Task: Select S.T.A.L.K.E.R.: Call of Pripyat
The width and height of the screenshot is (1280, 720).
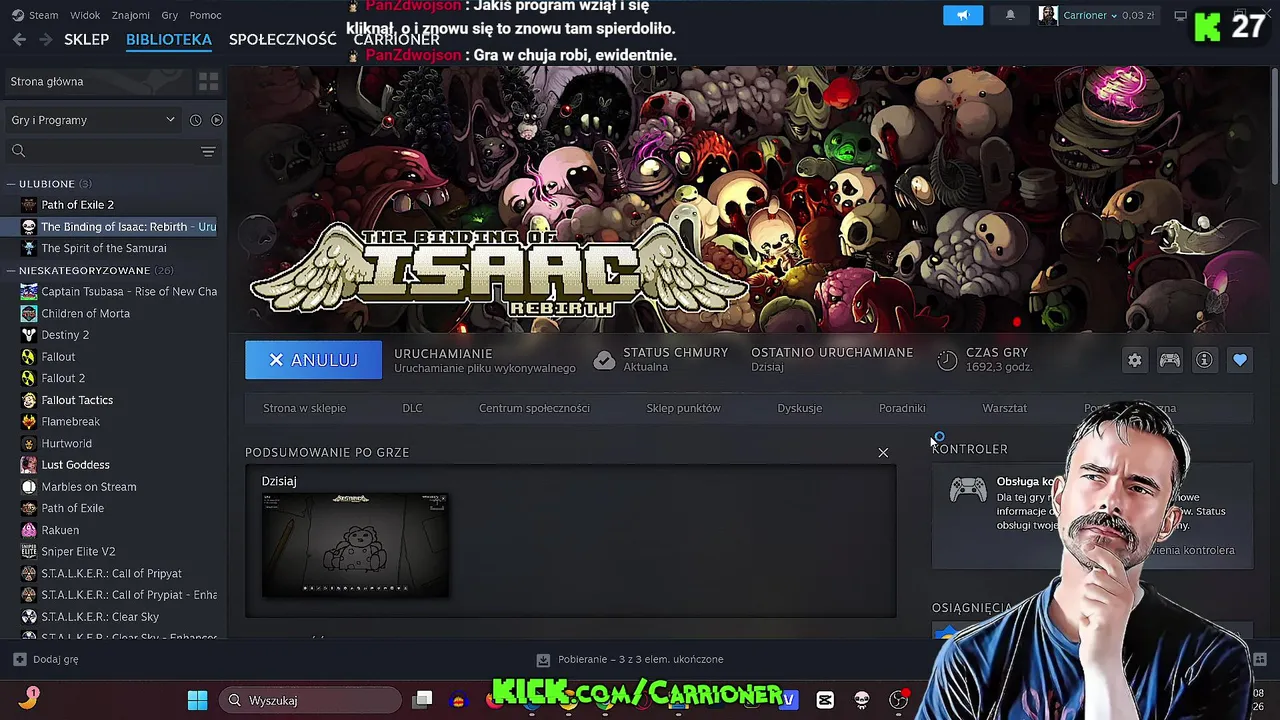Action: pos(111,574)
